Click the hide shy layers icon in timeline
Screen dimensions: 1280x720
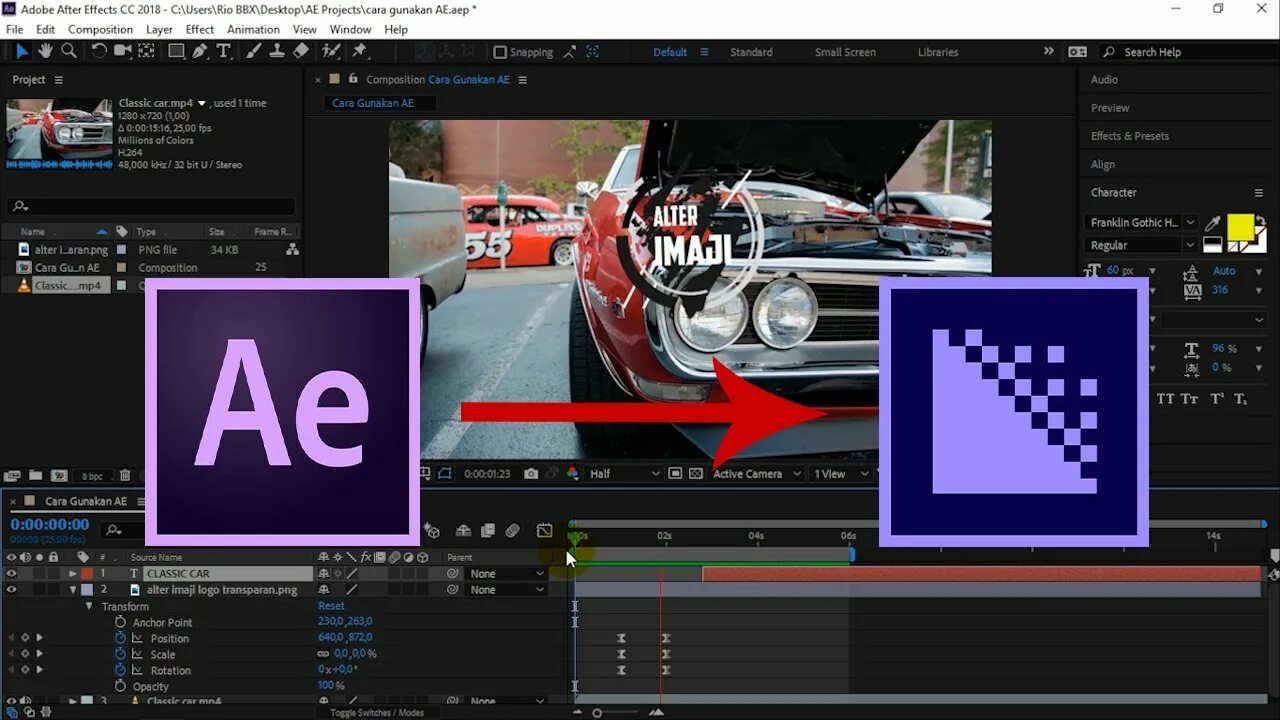pos(463,531)
